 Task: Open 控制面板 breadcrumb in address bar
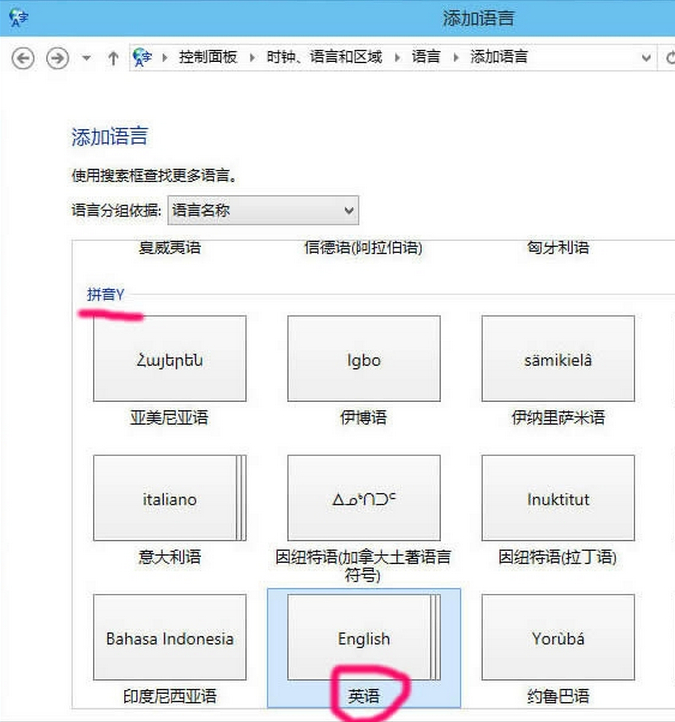point(208,58)
